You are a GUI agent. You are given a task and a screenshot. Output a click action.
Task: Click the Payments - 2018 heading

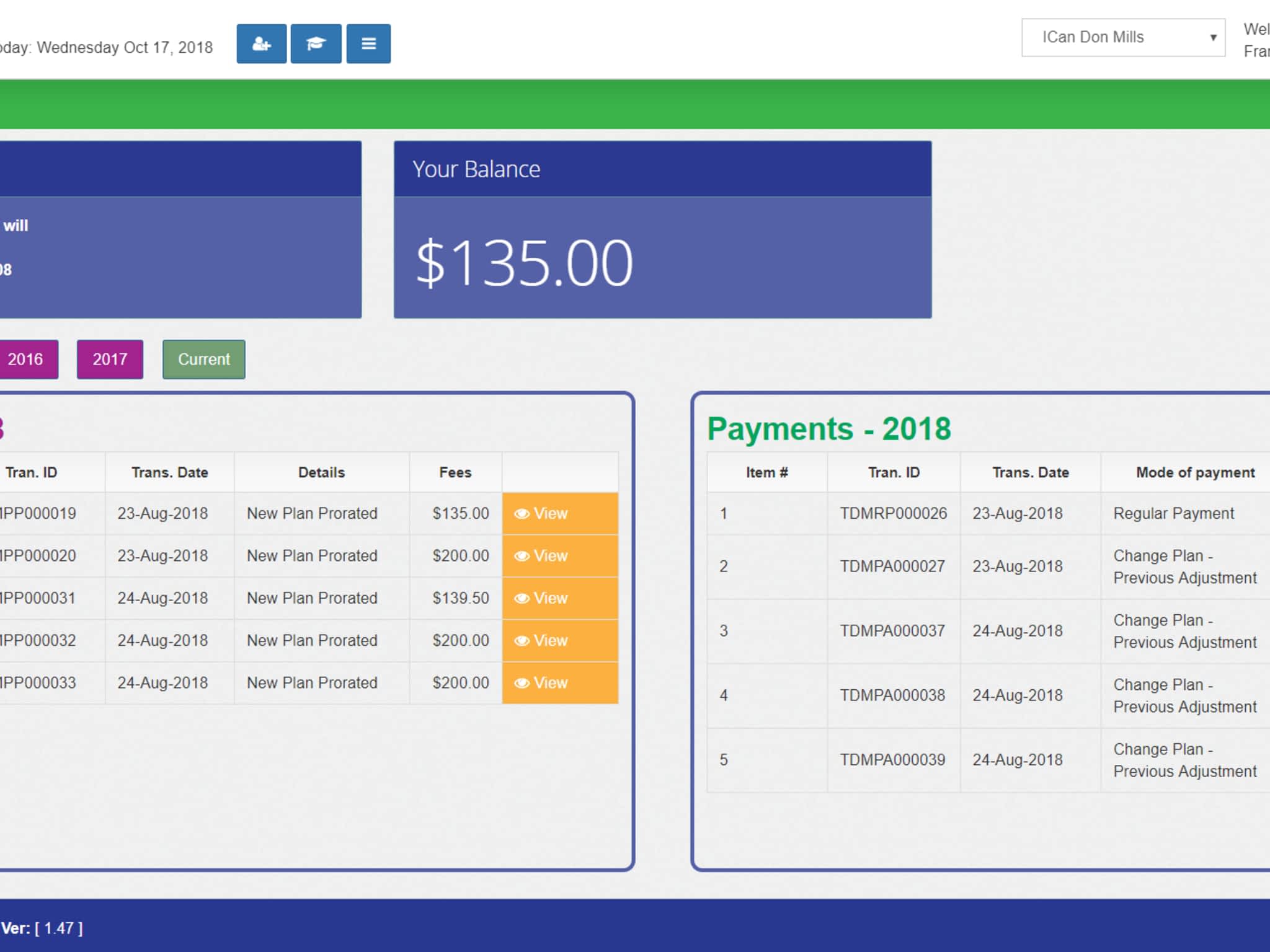[x=828, y=429]
